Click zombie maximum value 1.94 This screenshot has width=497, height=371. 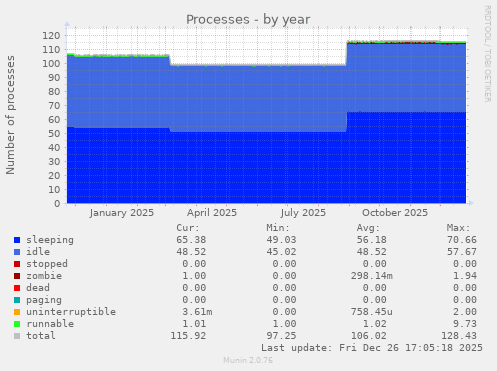pos(465,276)
